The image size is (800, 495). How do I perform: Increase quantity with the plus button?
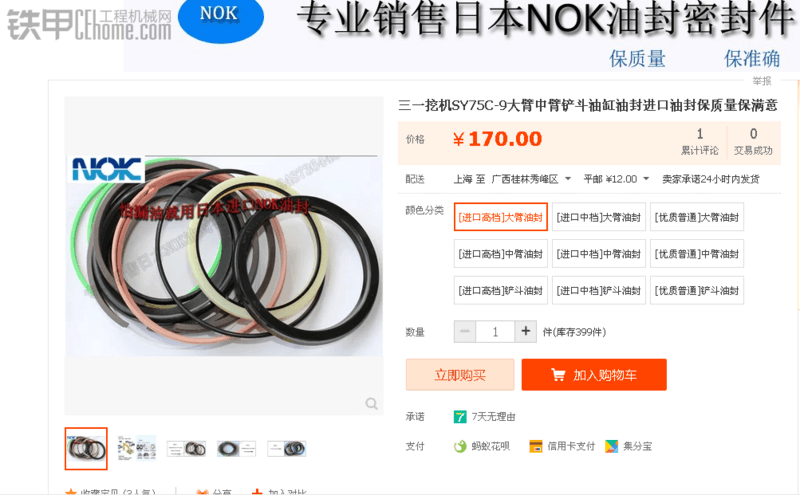(526, 332)
